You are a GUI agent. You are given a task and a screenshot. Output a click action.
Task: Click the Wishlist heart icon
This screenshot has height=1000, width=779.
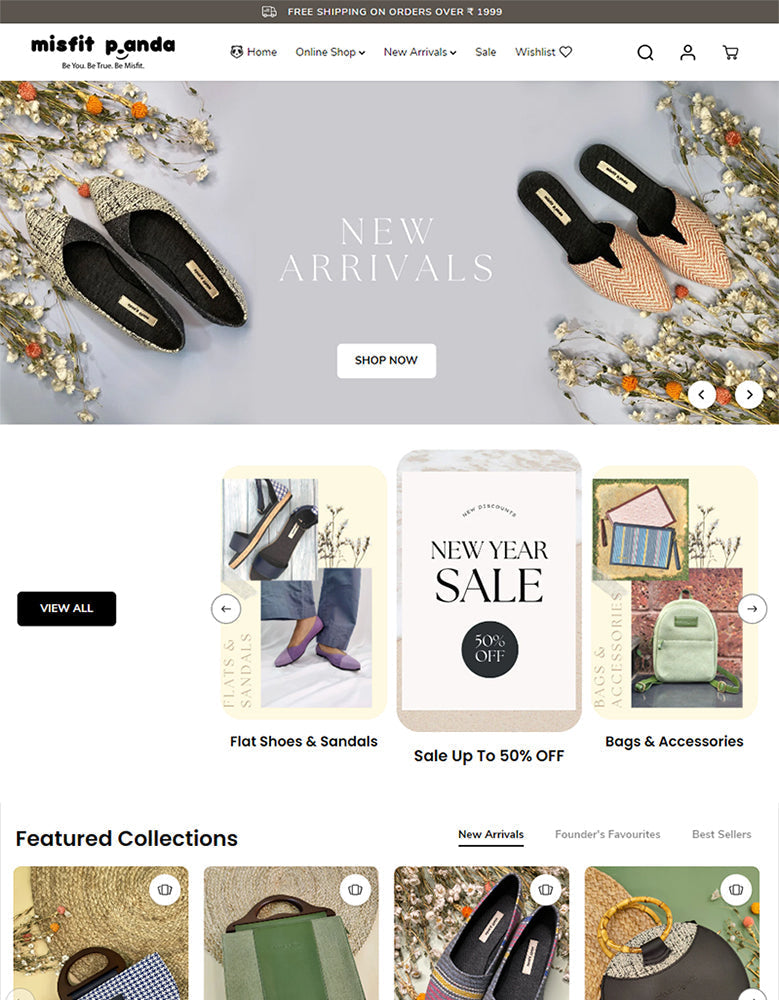click(565, 52)
